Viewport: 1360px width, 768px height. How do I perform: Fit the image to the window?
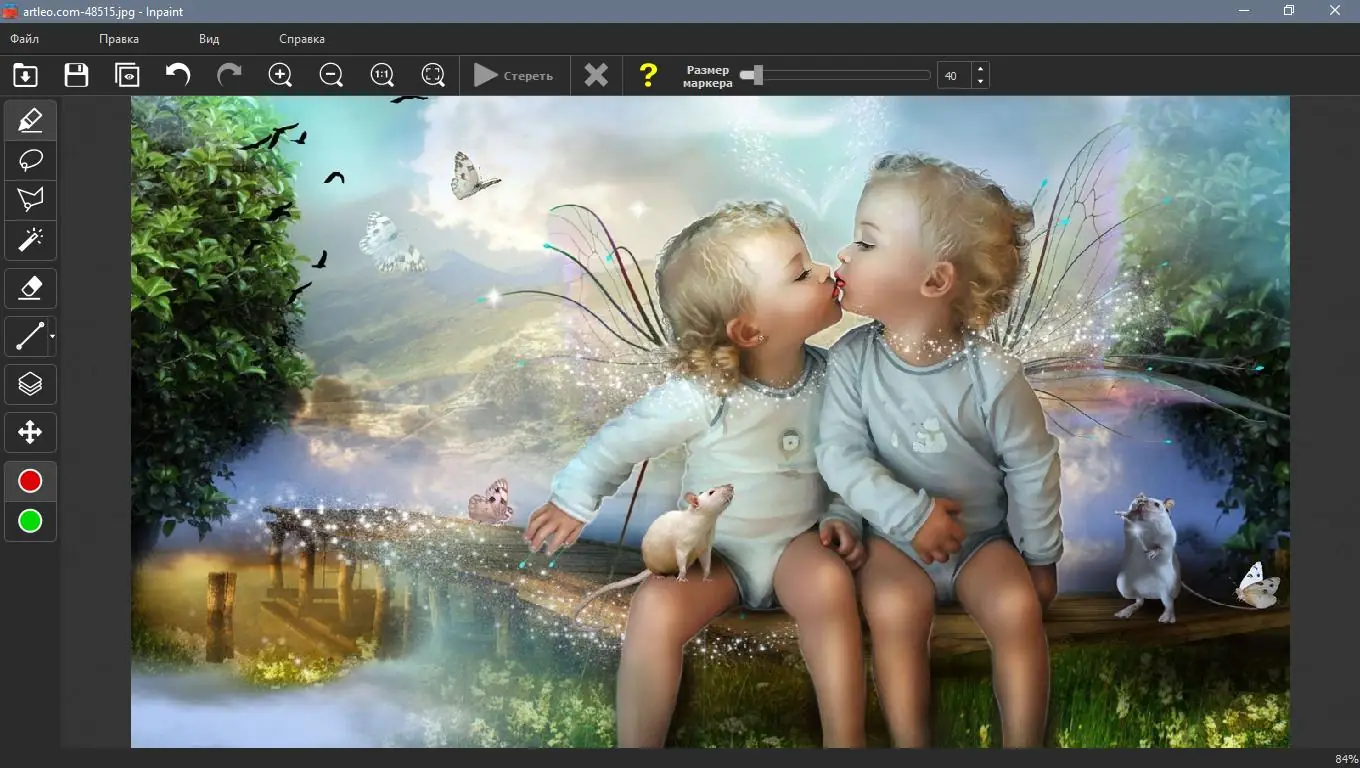[433, 75]
